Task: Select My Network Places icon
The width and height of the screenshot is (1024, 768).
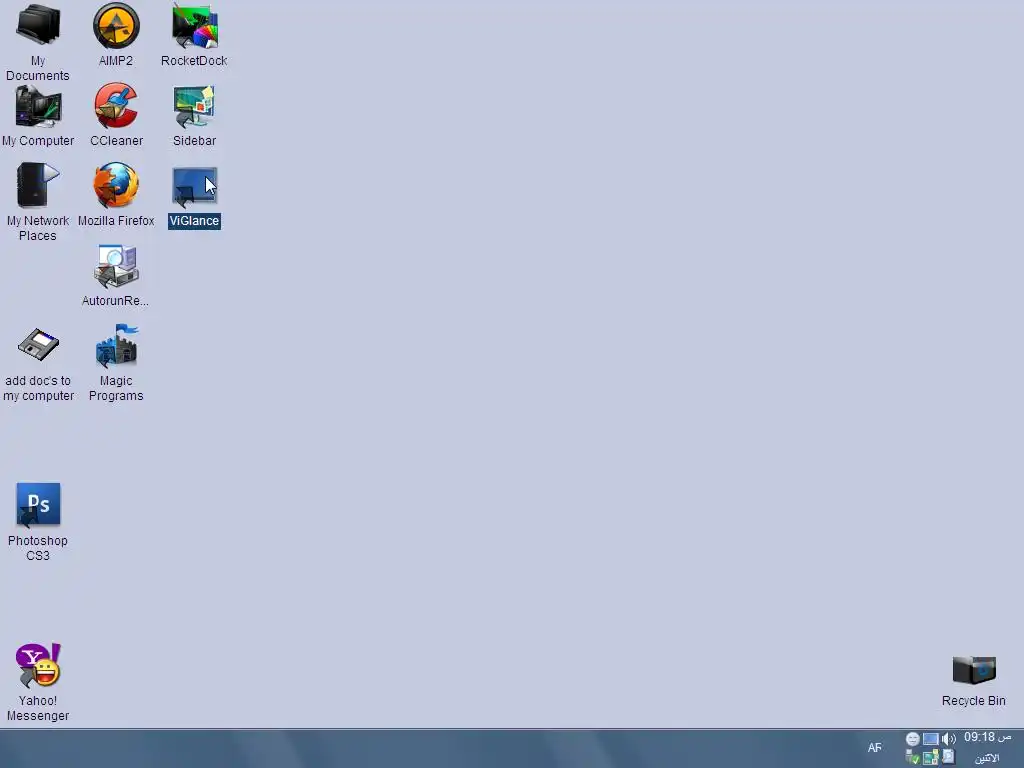Action: coord(38,185)
